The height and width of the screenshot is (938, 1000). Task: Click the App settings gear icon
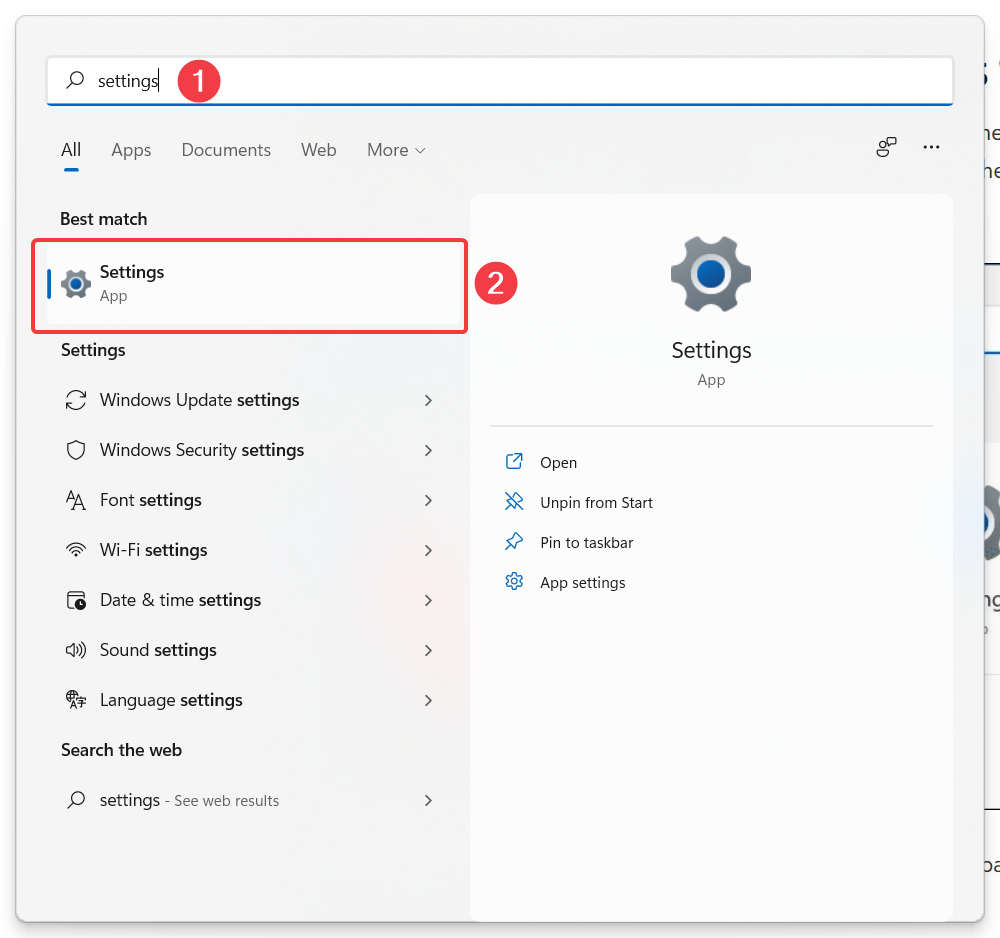(514, 582)
